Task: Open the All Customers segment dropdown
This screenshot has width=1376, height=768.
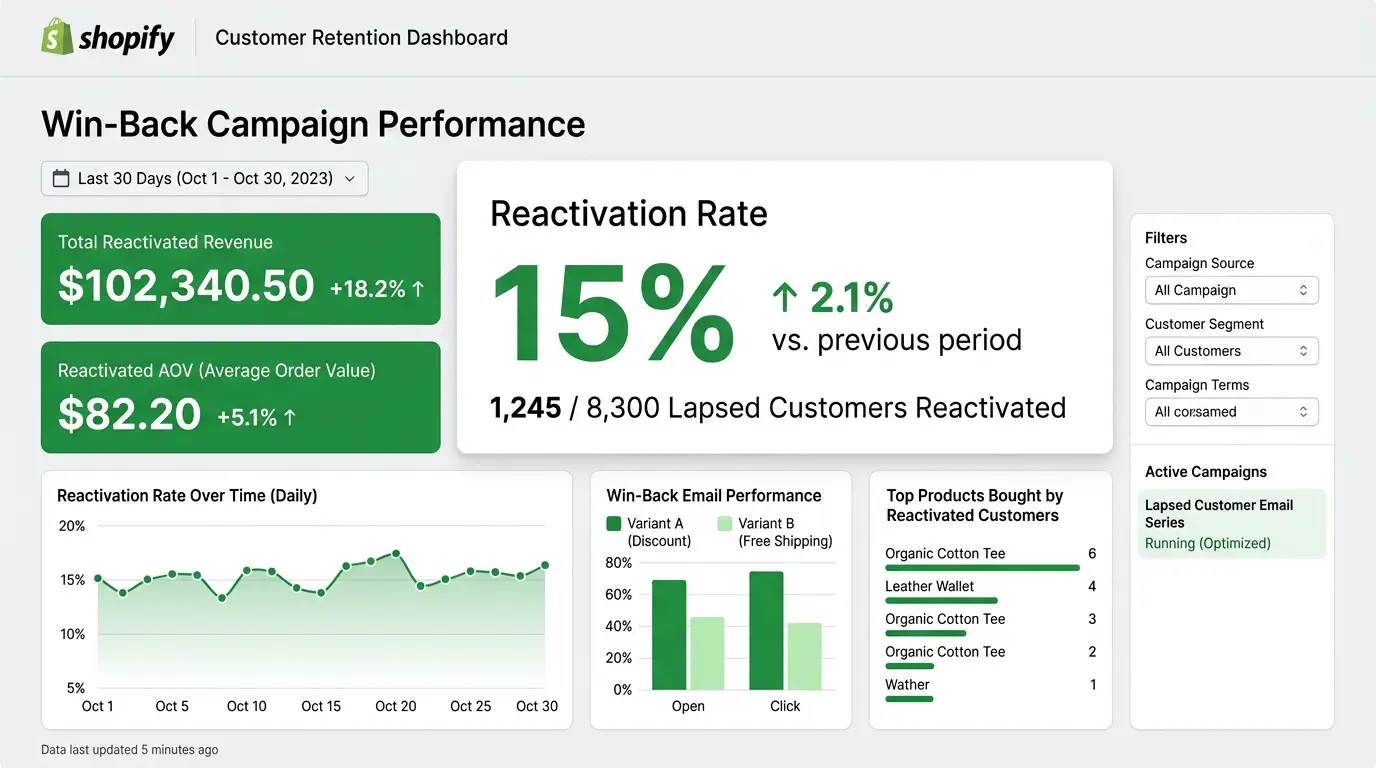Action: click(x=1231, y=350)
